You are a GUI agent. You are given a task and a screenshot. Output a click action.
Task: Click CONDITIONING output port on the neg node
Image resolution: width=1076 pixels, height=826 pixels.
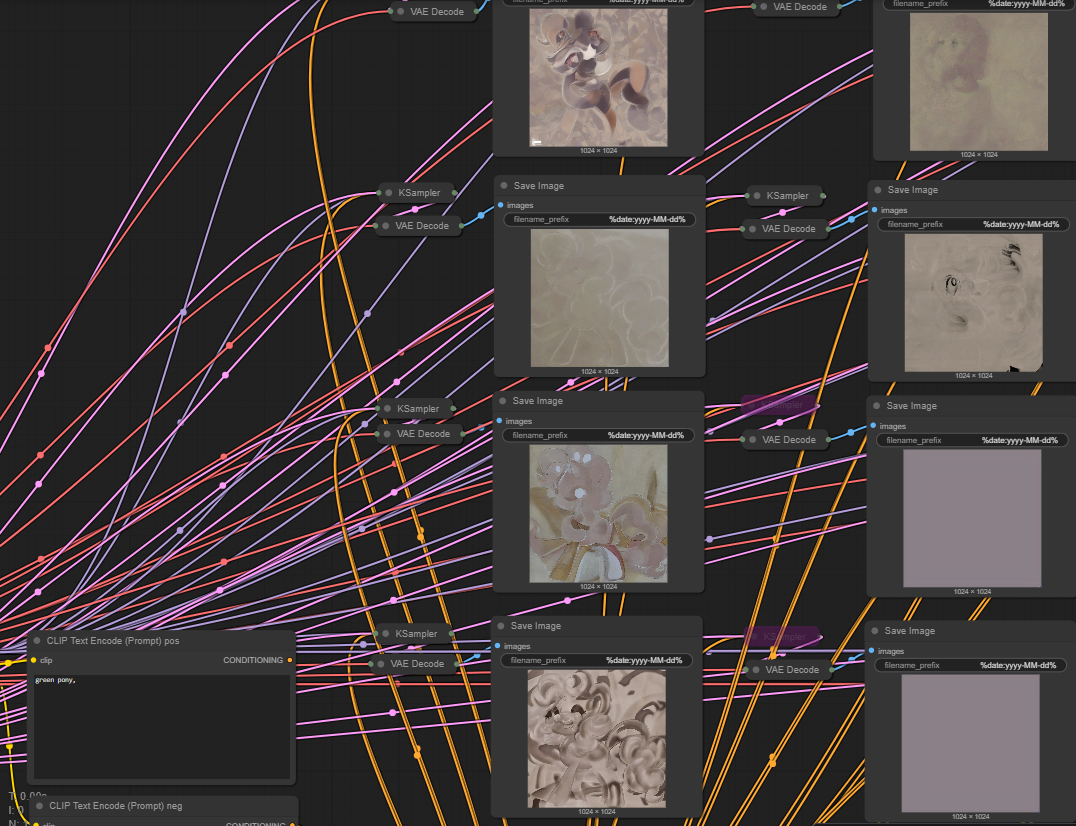click(292, 824)
